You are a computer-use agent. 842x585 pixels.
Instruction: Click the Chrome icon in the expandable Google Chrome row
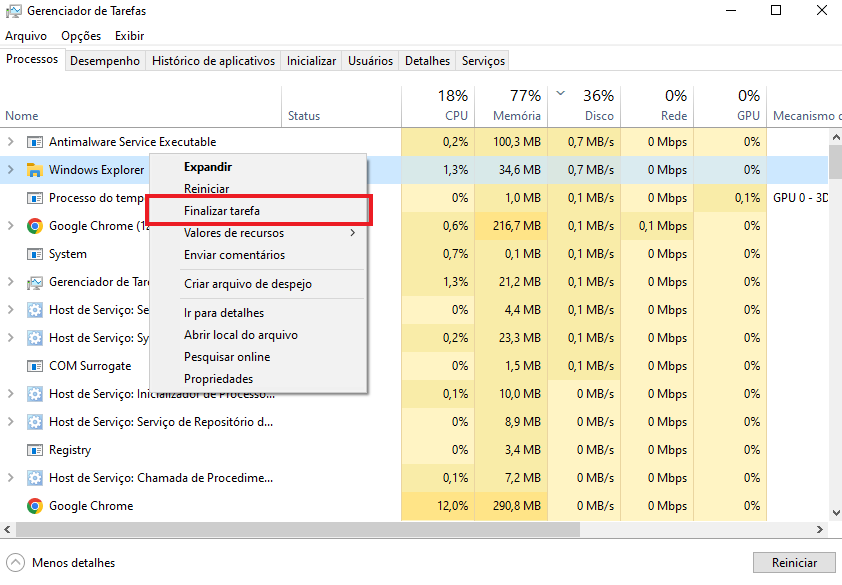[x=35, y=226]
